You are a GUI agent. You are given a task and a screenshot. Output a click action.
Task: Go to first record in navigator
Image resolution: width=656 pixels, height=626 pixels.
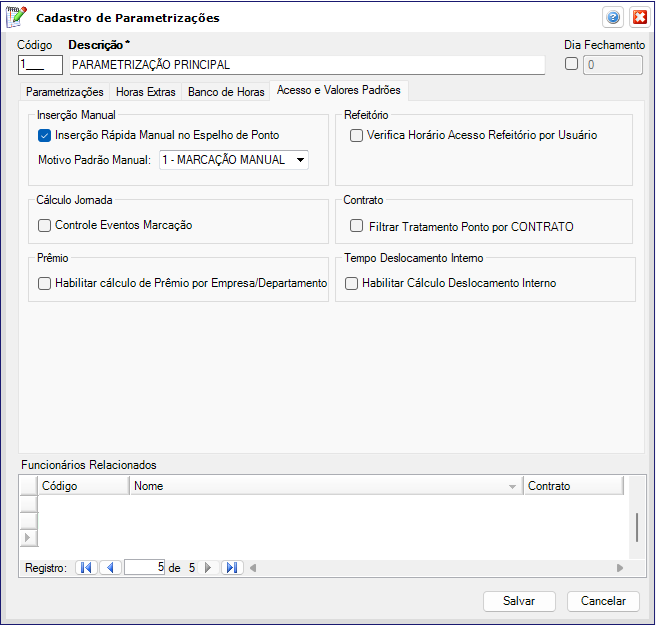[x=86, y=567]
